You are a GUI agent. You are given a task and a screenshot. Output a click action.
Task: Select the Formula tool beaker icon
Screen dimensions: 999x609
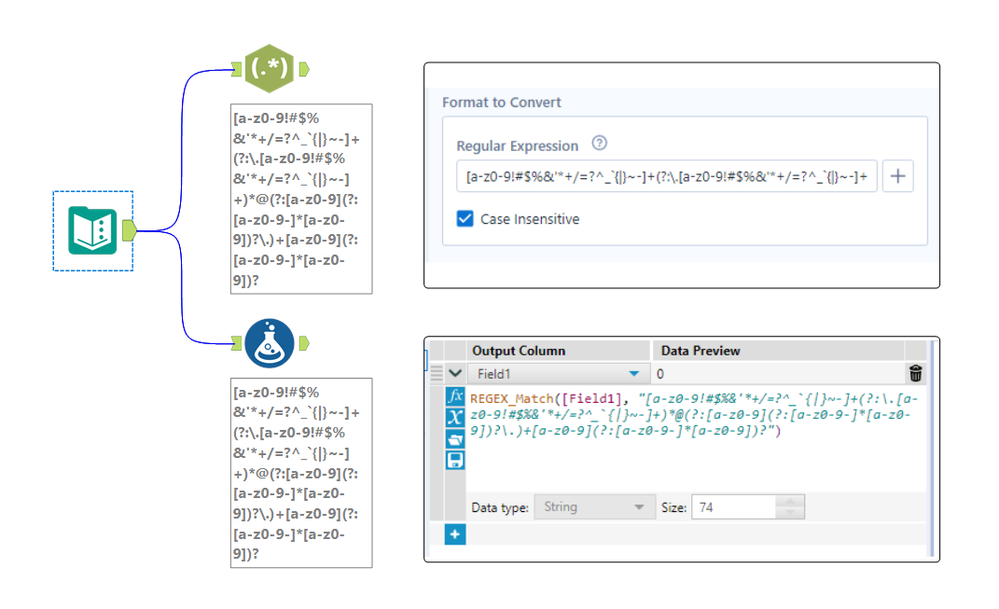click(269, 343)
